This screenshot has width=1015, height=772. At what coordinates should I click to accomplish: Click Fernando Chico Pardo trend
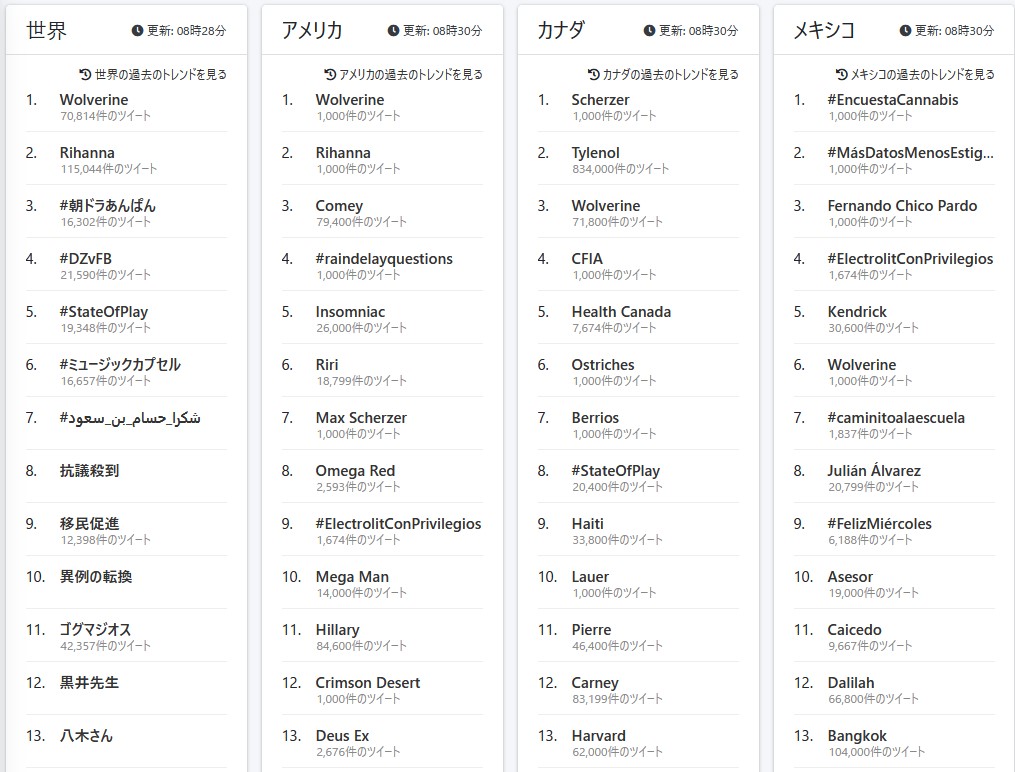tap(902, 206)
